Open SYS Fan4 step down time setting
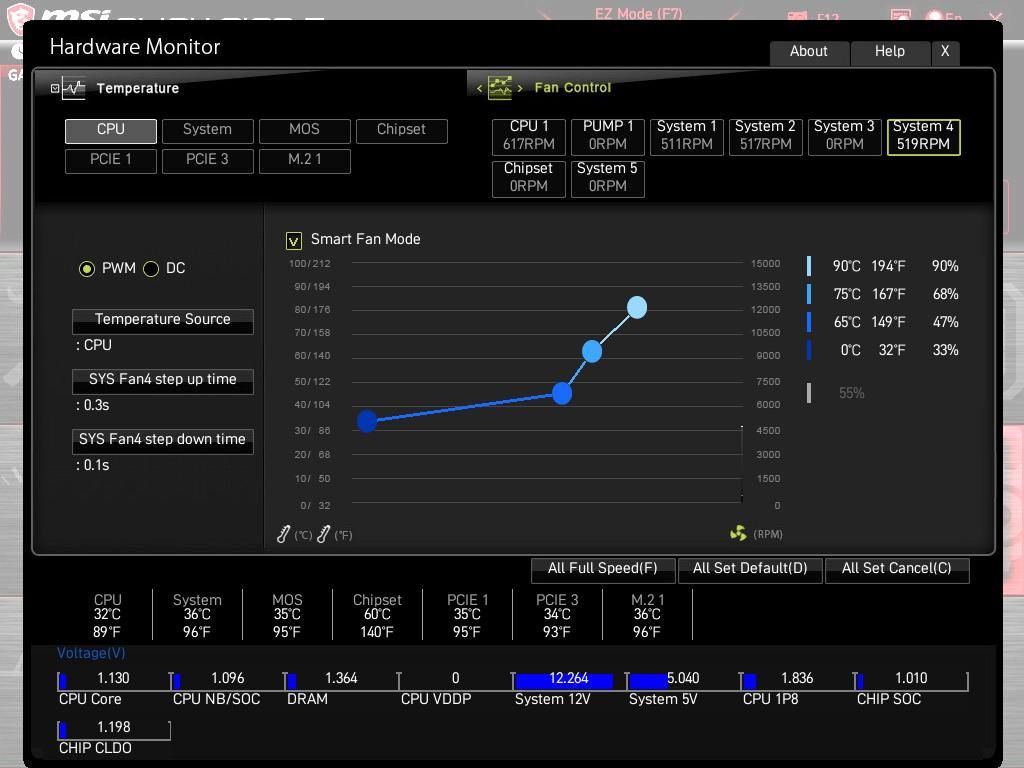 163,441
